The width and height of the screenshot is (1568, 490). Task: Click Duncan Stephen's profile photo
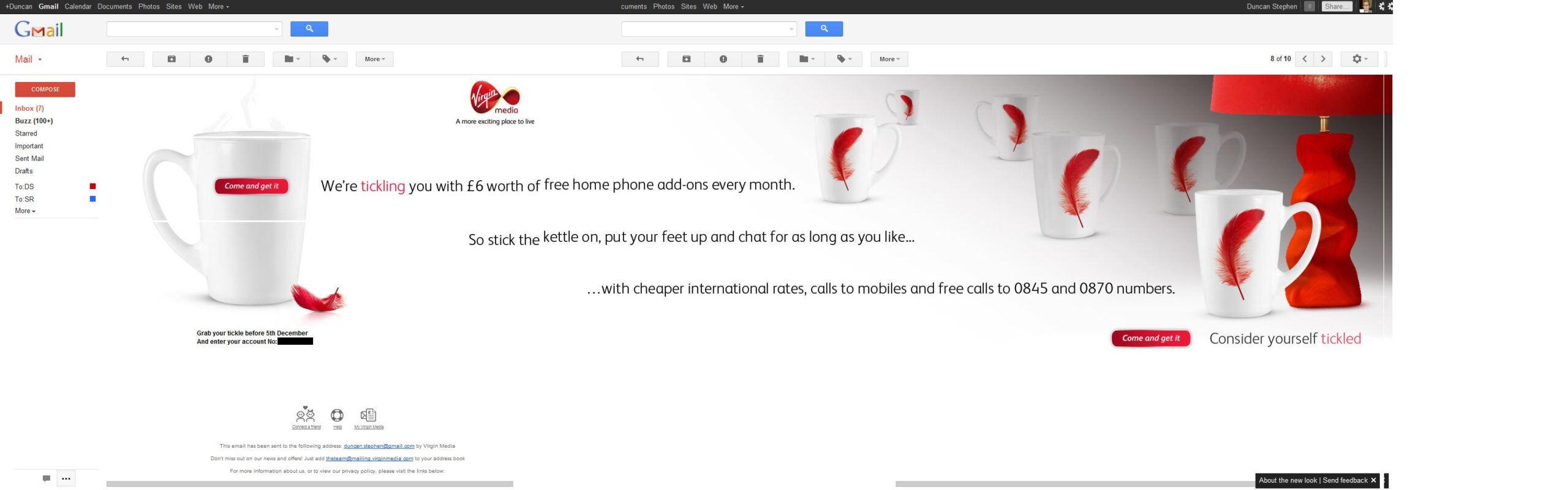click(x=1365, y=7)
